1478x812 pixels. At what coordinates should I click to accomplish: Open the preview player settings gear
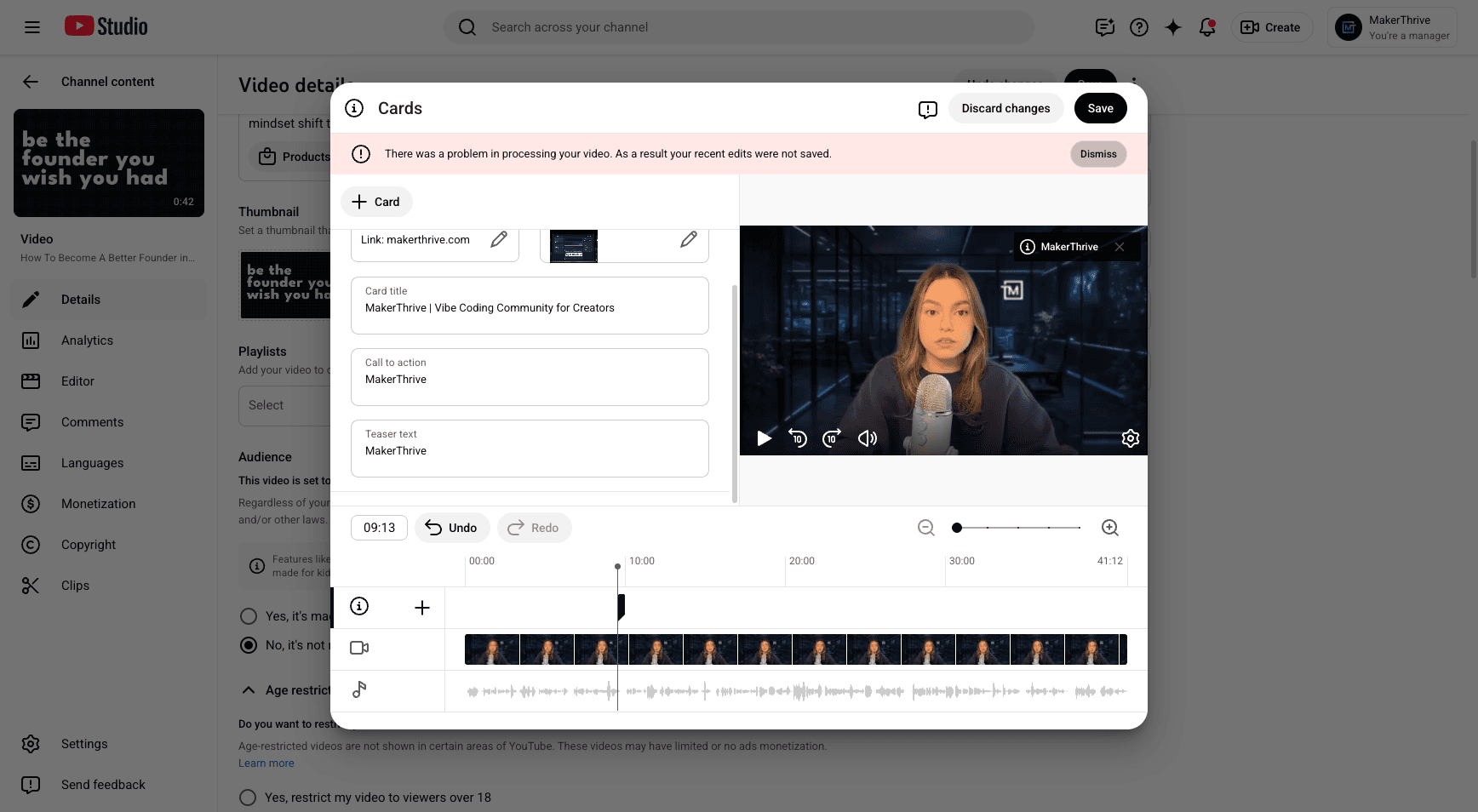[x=1131, y=438]
